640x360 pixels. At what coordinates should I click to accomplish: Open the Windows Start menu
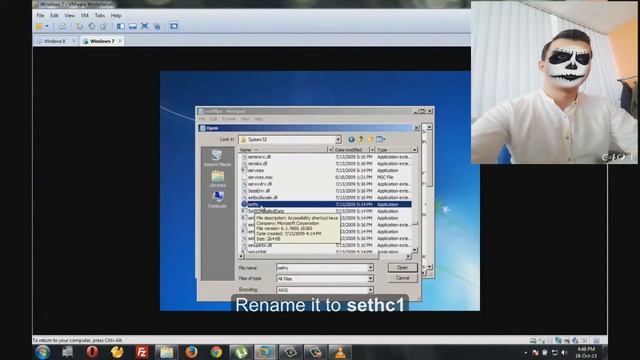tap(42, 352)
